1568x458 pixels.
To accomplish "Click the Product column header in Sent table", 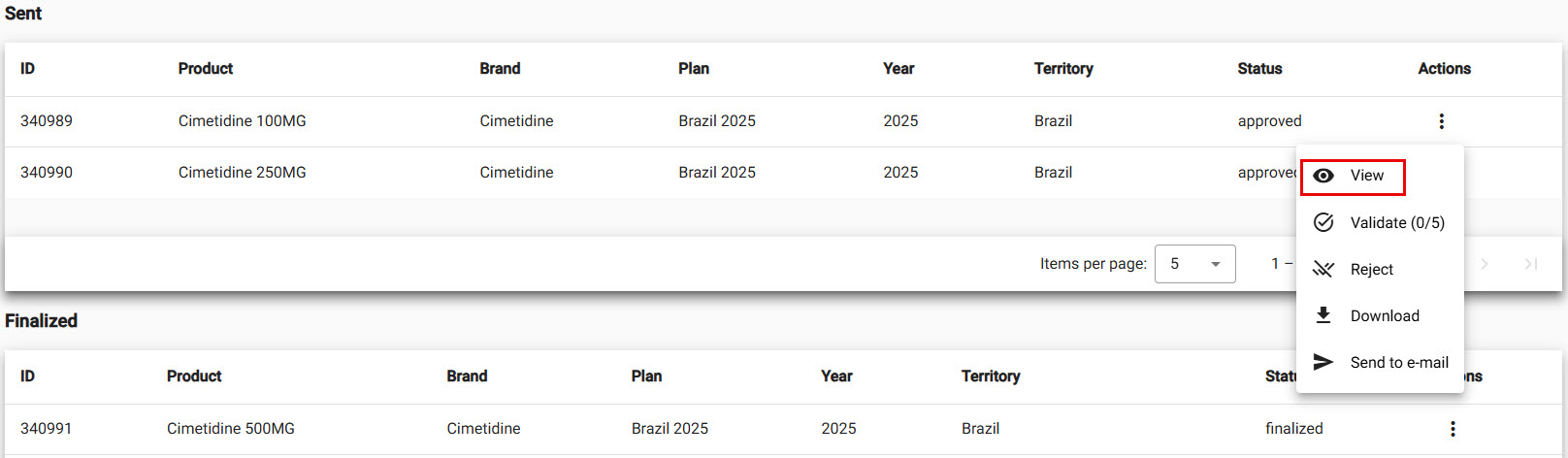I will tap(206, 69).
